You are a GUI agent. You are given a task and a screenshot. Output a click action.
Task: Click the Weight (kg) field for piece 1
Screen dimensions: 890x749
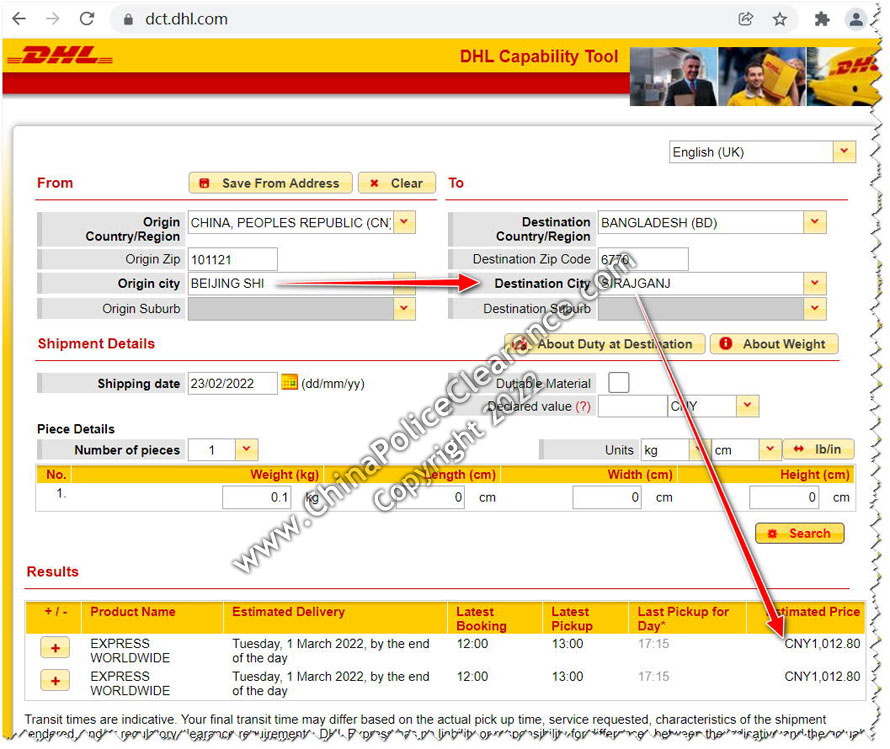(x=257, y=498)
